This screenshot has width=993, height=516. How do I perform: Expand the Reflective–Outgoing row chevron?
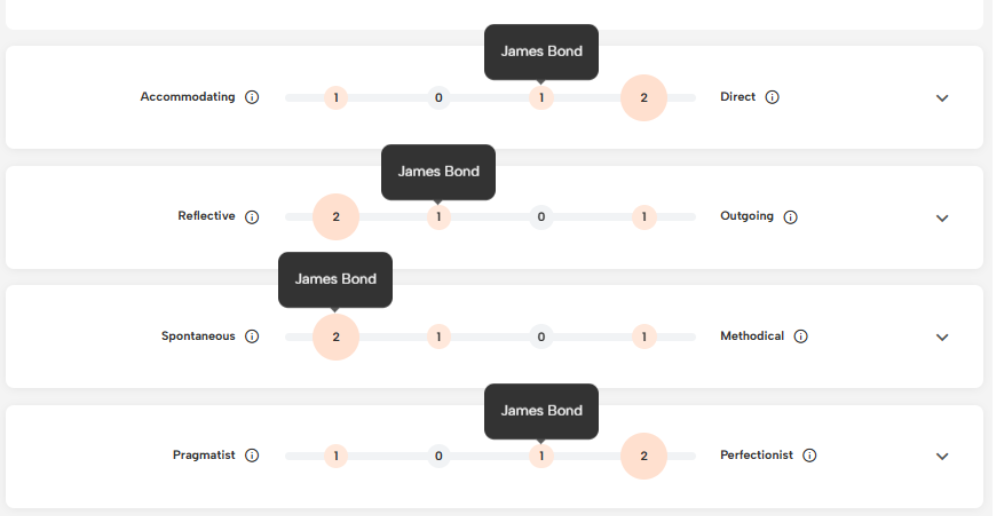(x=942, y=218)
